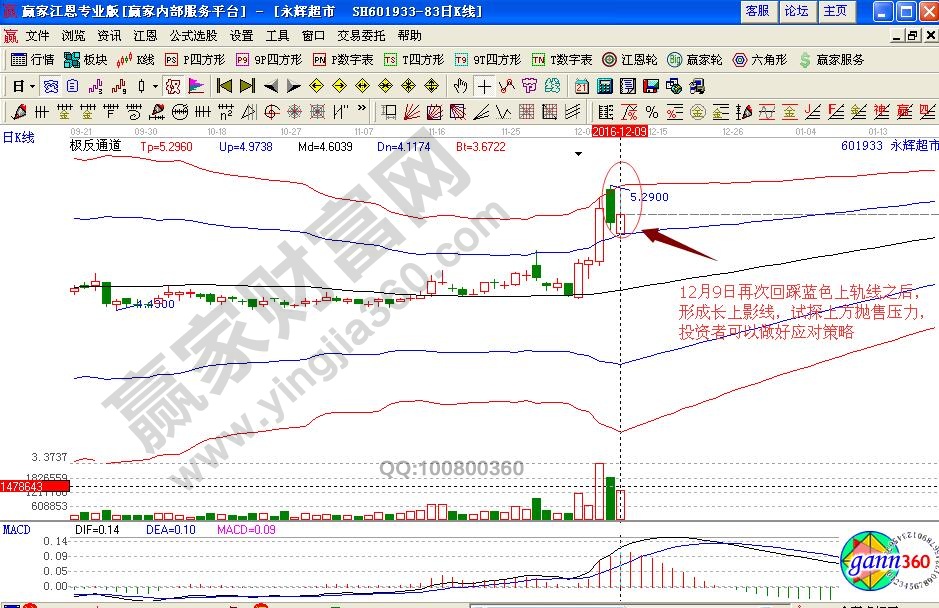Jump to first bar with skip-to-start arrow
Viewport: 939px width, 608px height.
point(224,86)
